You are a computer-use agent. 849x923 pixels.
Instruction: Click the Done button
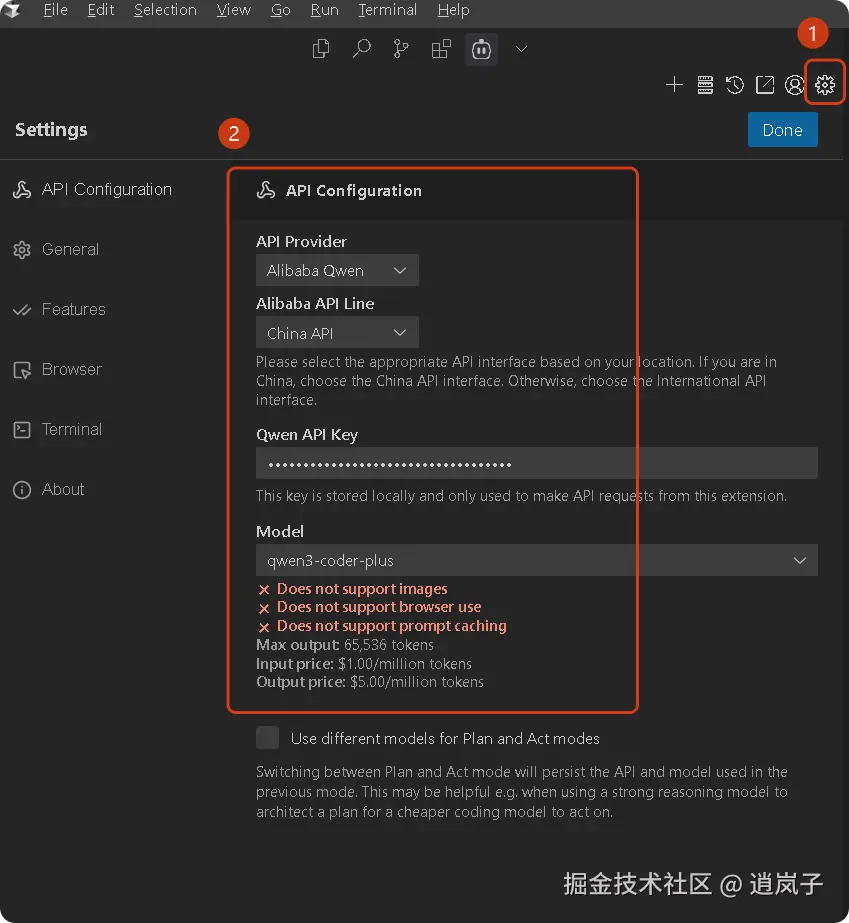pos(782,130)
